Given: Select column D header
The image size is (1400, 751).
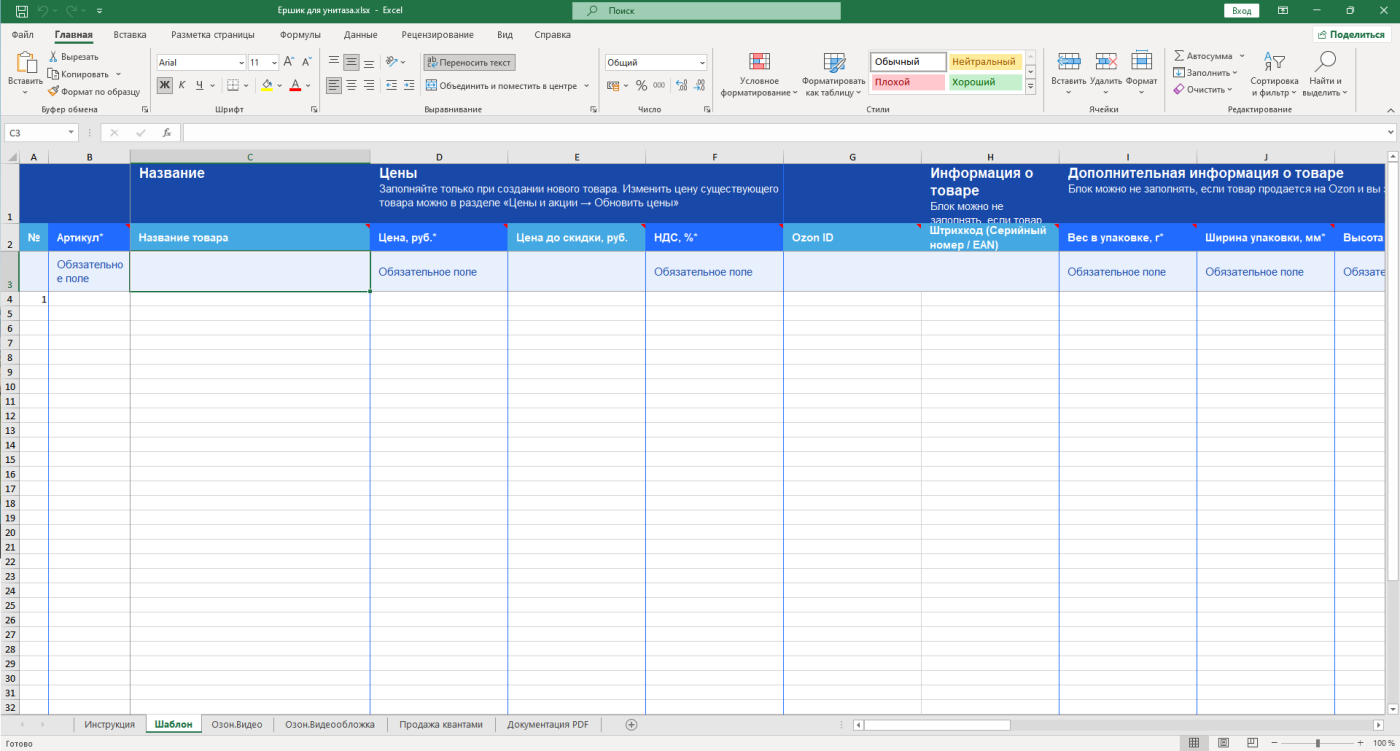Looking at the screenshot, I should tap(439, 157).
